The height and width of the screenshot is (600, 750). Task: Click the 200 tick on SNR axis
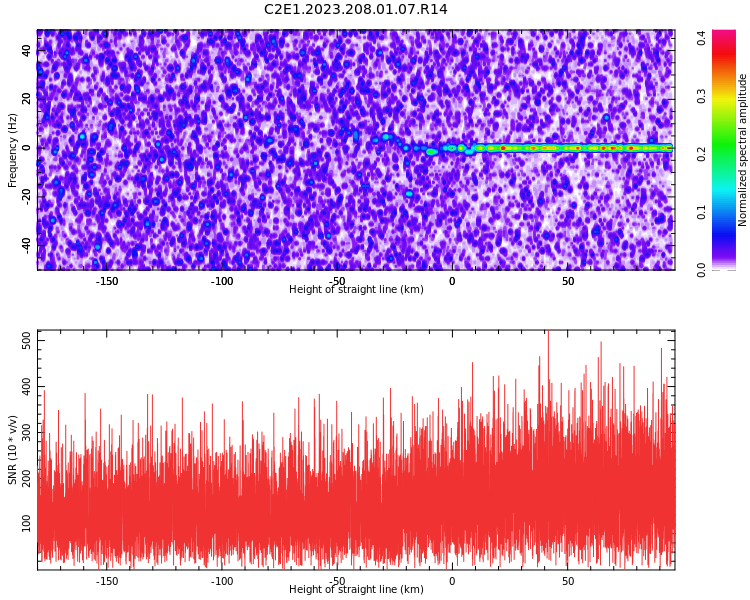27,478
